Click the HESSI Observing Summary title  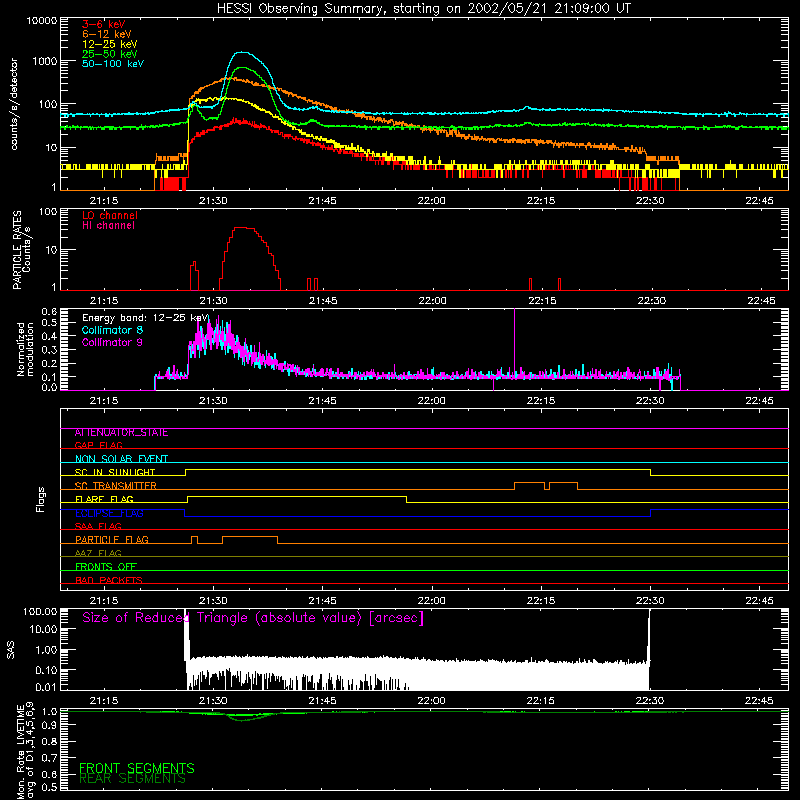coord(423,9)
